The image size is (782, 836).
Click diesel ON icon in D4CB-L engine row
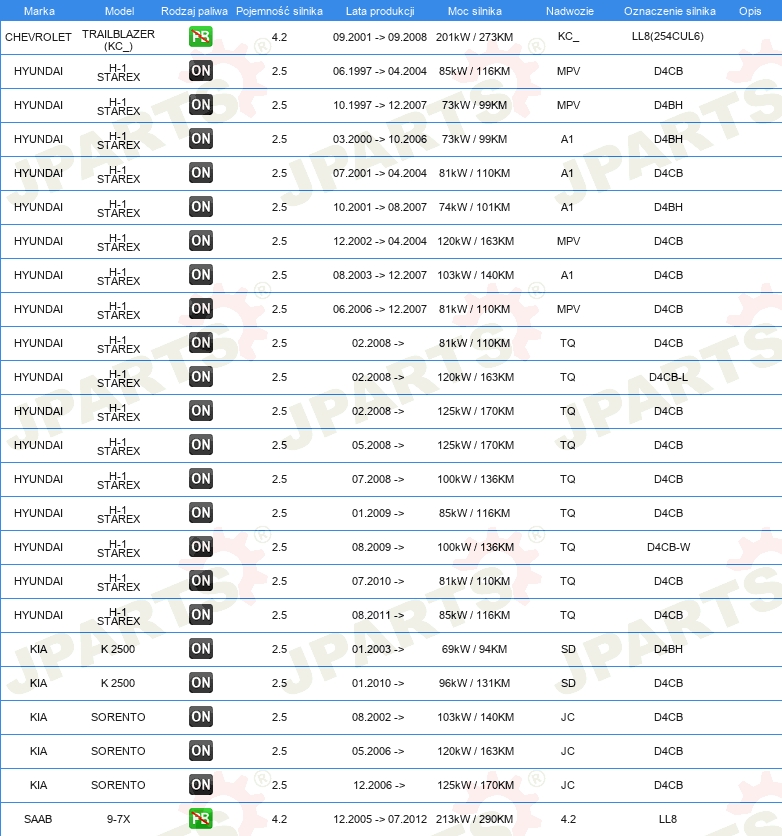201,377
